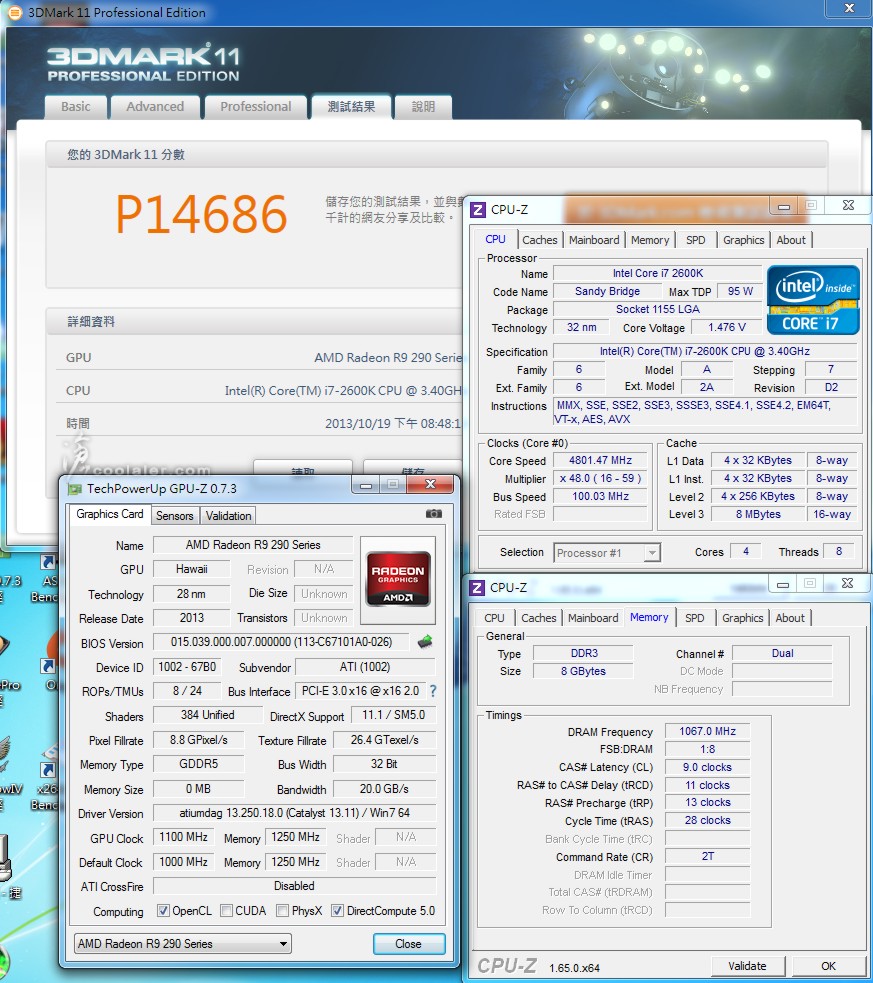This screenshot has width=873, height=983.
Task: Click the bus interface question mark icon
Action: coord(433,691)
